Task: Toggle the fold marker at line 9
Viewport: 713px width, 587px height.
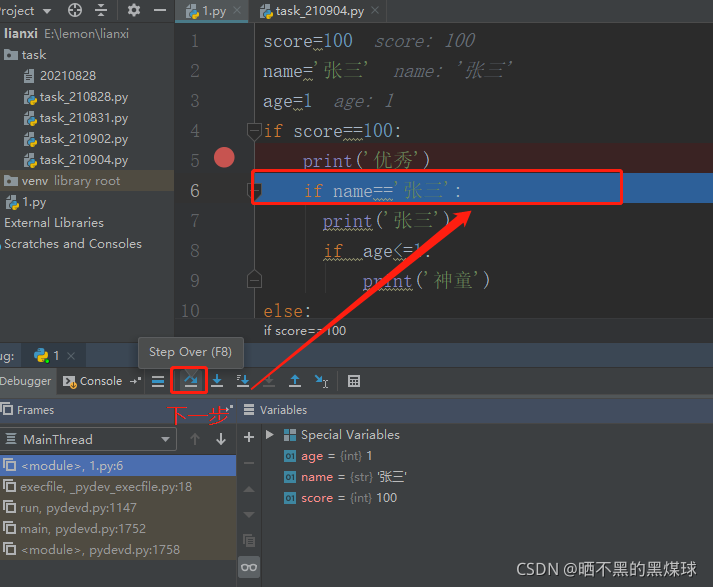Action: (254, 279)
